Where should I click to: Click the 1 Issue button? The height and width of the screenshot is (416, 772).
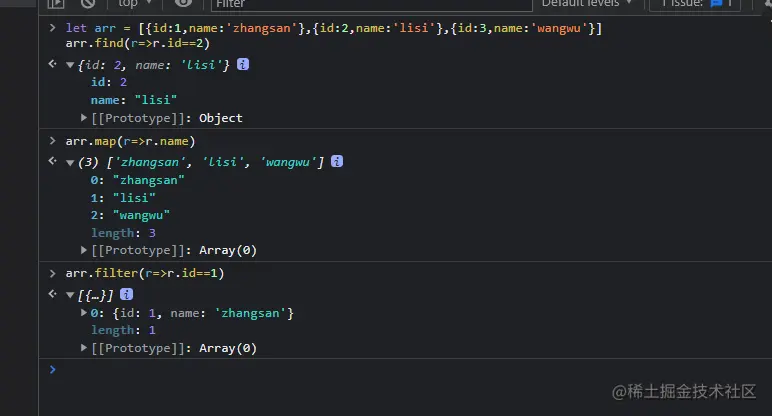click(x=695, y=3)
